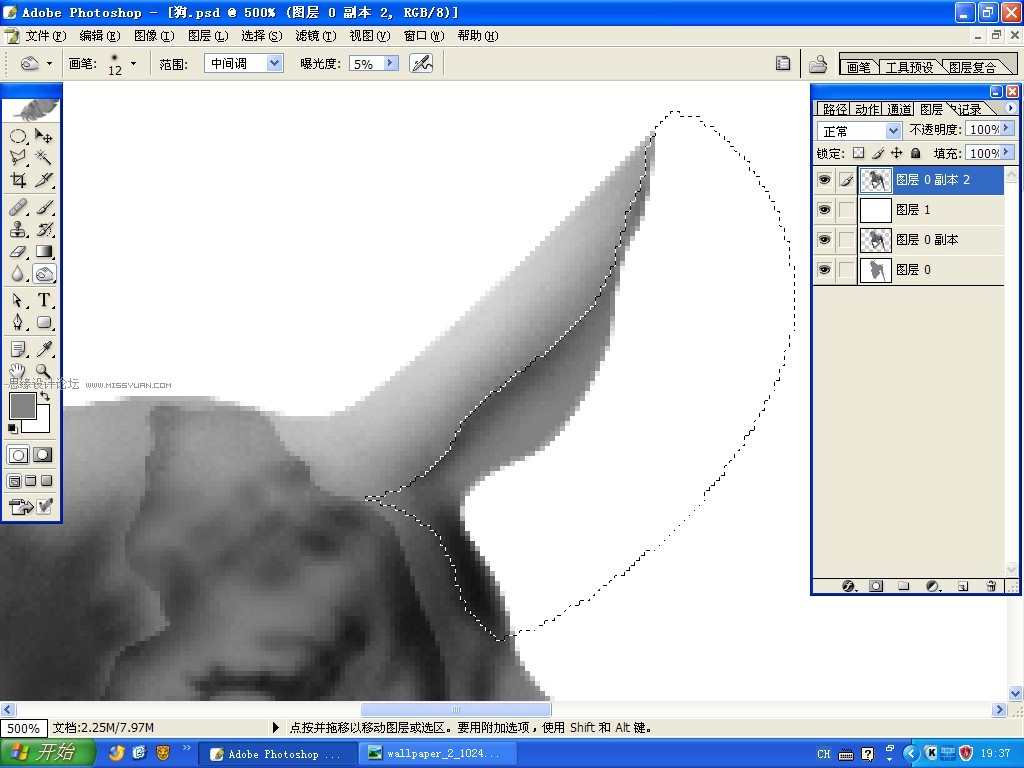Click the foreground gray color swatch
The image size is (1024, 768).
click(22, 406)
